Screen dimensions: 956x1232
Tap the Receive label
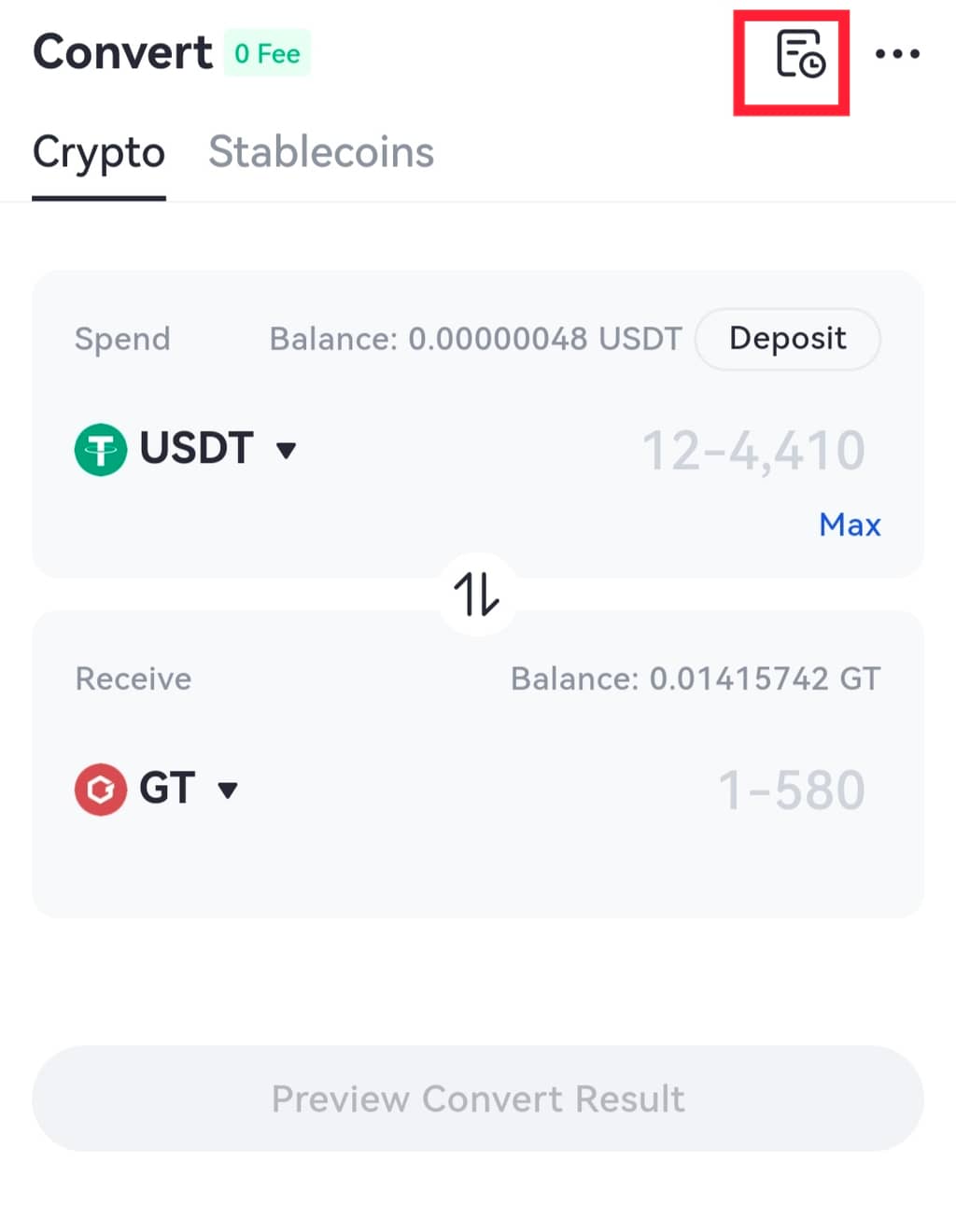[134, 679]
